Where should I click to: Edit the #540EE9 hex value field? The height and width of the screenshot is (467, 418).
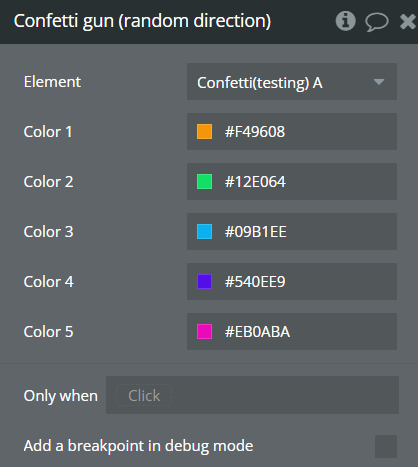coord(292,282)
